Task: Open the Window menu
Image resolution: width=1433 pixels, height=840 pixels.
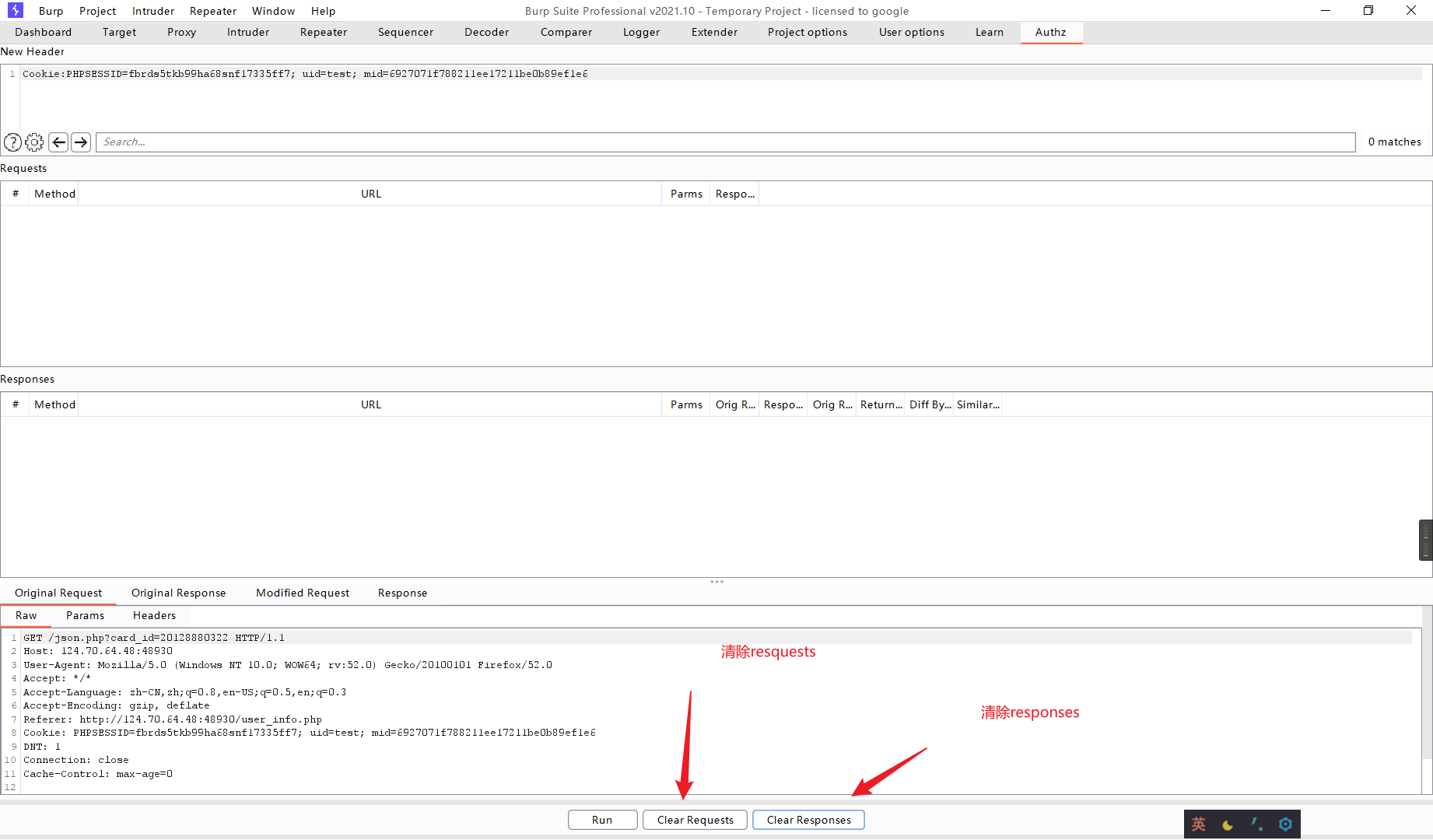Action: [274, 11]
